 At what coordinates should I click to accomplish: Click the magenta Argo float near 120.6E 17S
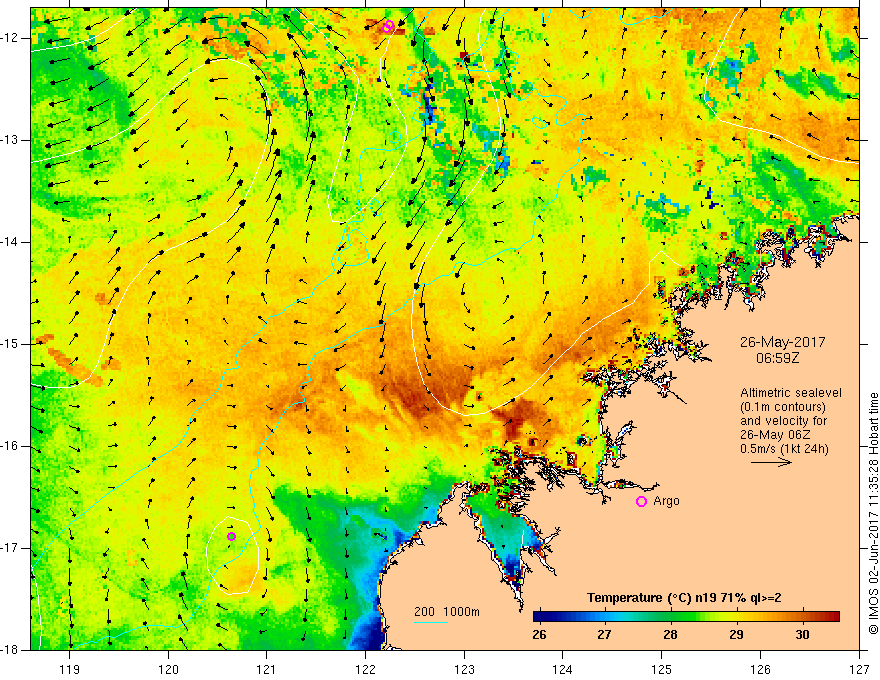click(x=231, y=536)
